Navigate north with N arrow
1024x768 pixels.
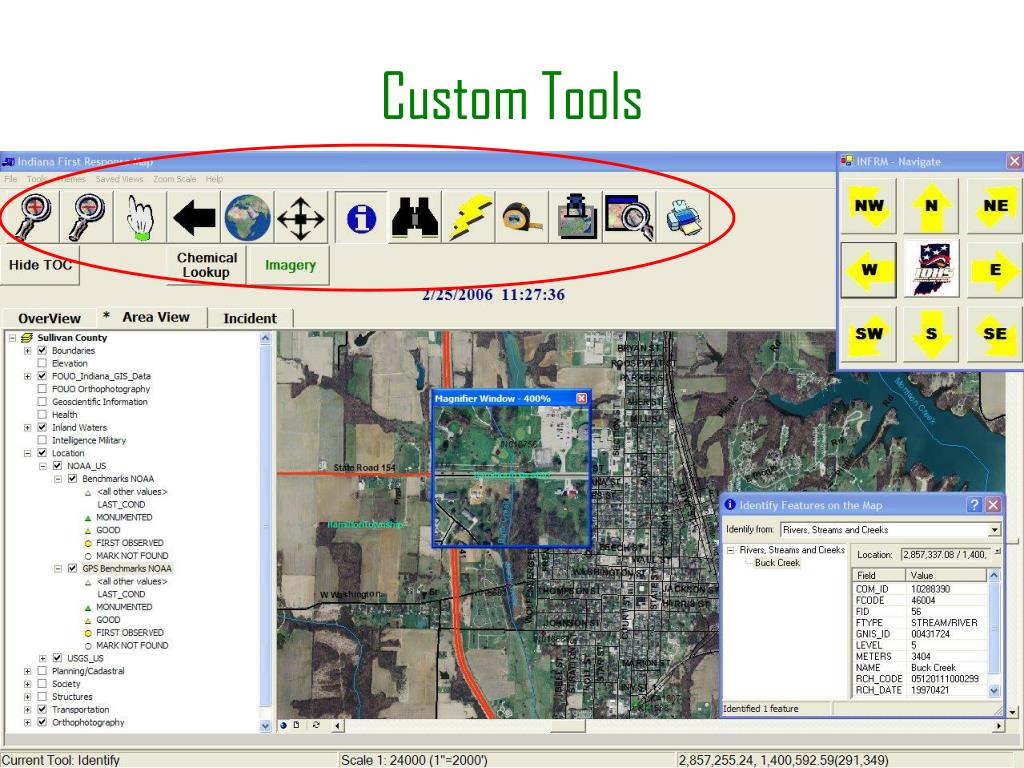(931, 206)
